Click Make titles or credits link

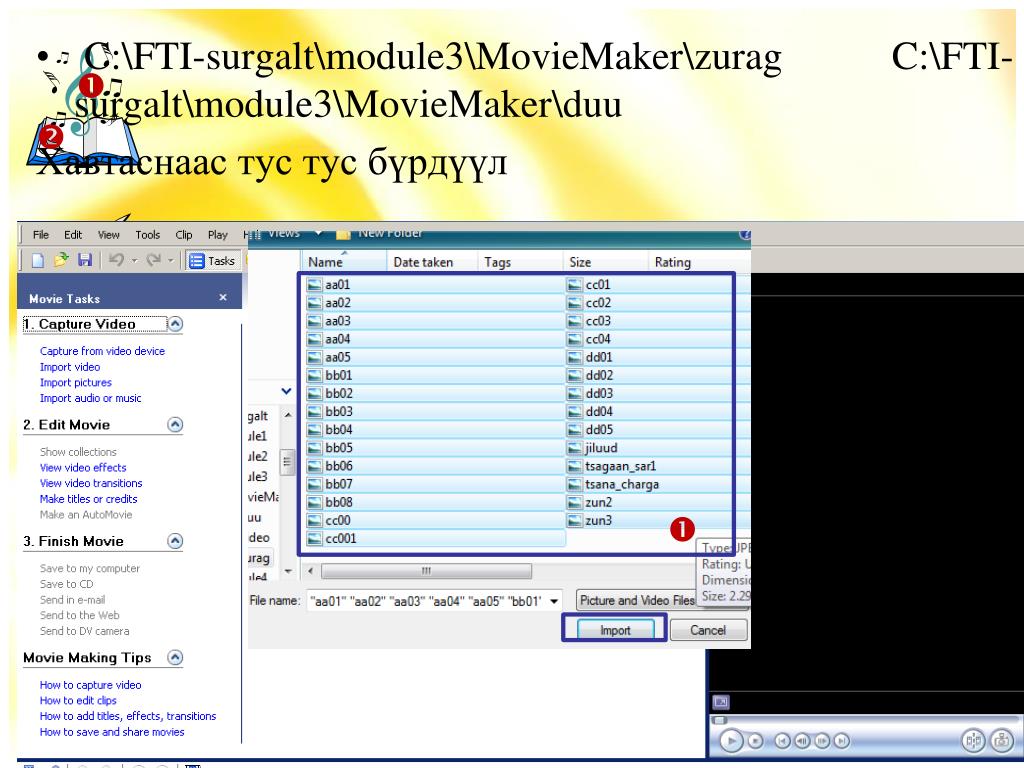click(89, 499)
